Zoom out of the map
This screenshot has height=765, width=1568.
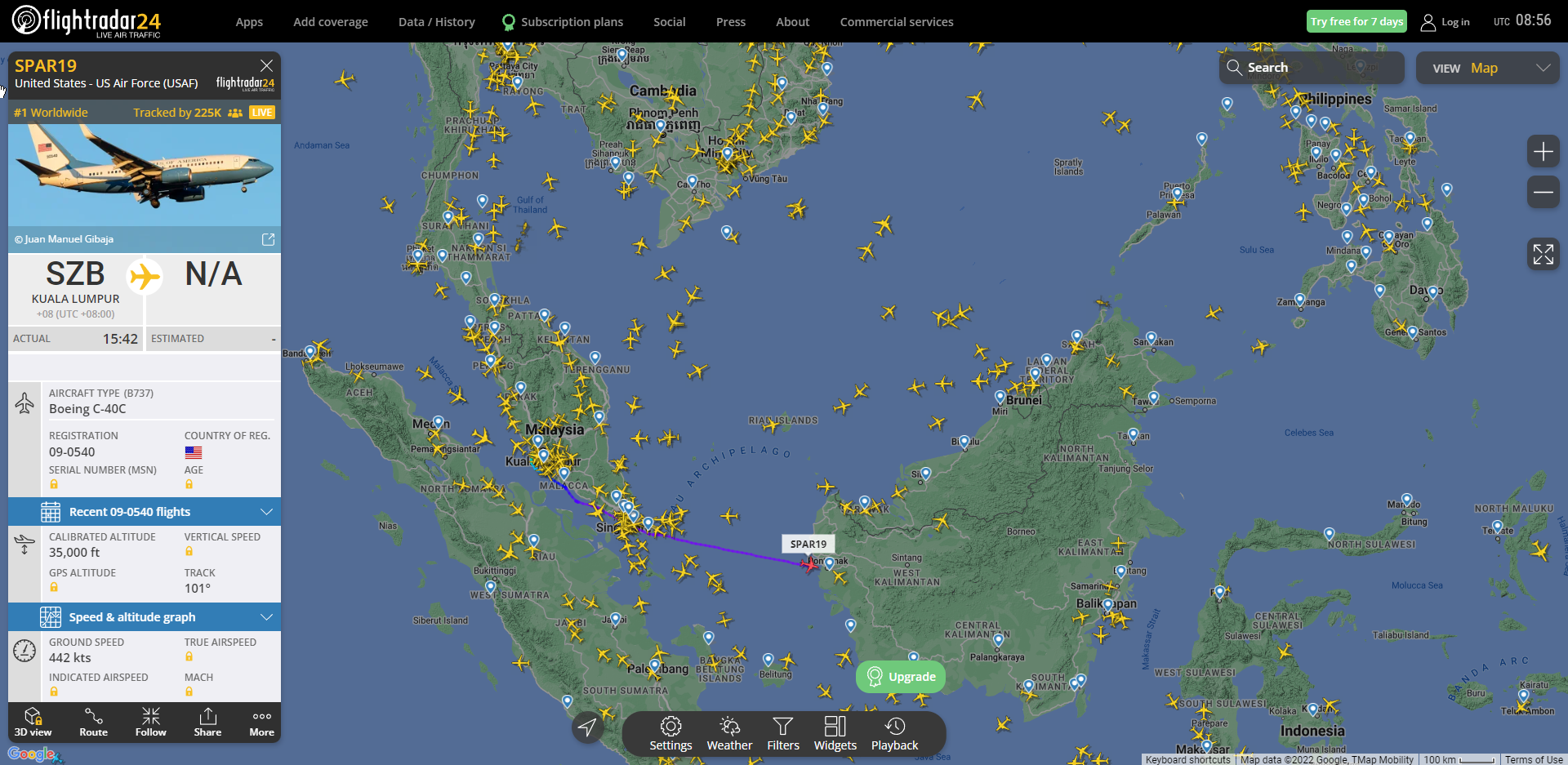point(1543,192)
